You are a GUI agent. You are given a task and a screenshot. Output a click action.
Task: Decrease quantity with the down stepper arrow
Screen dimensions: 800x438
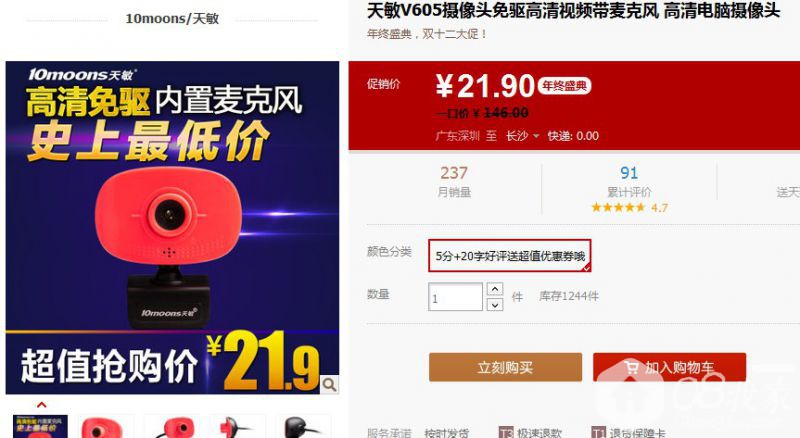pyautogui.click(x=494, y=305)
